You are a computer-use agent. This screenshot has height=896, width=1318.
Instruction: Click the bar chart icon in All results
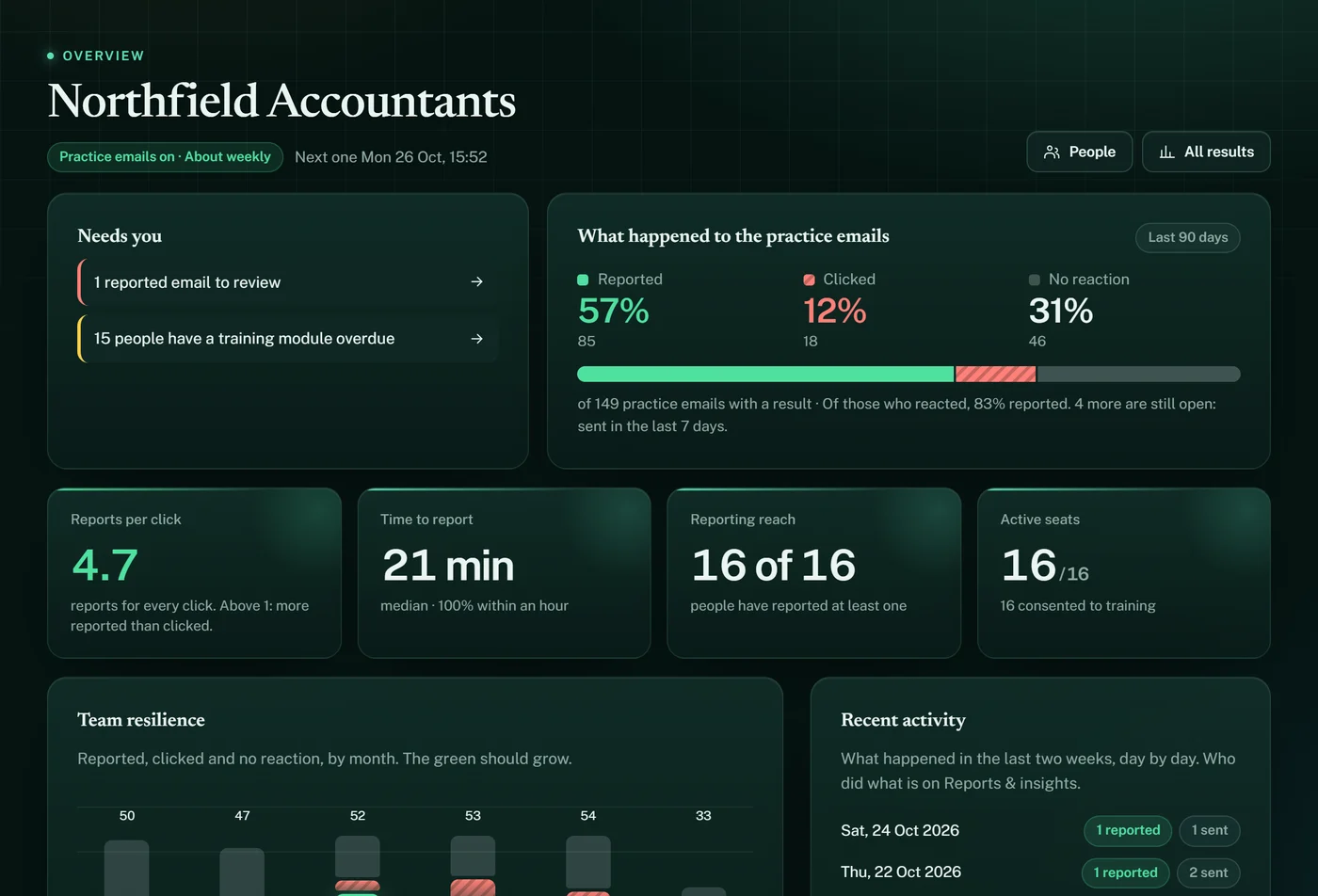[1166, 152]
